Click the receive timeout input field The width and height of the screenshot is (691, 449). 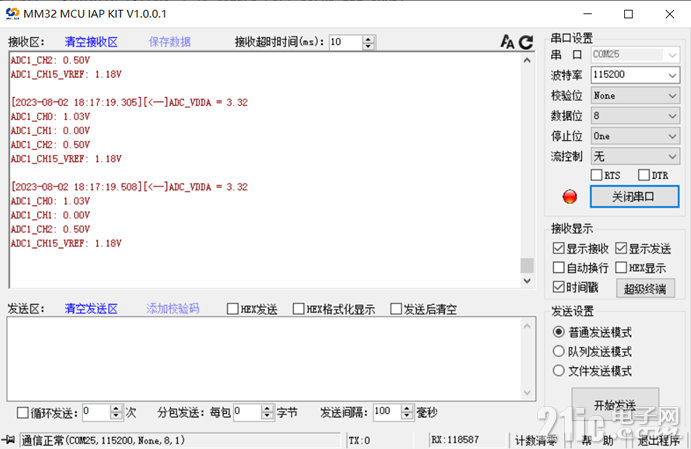pos(346,42)
